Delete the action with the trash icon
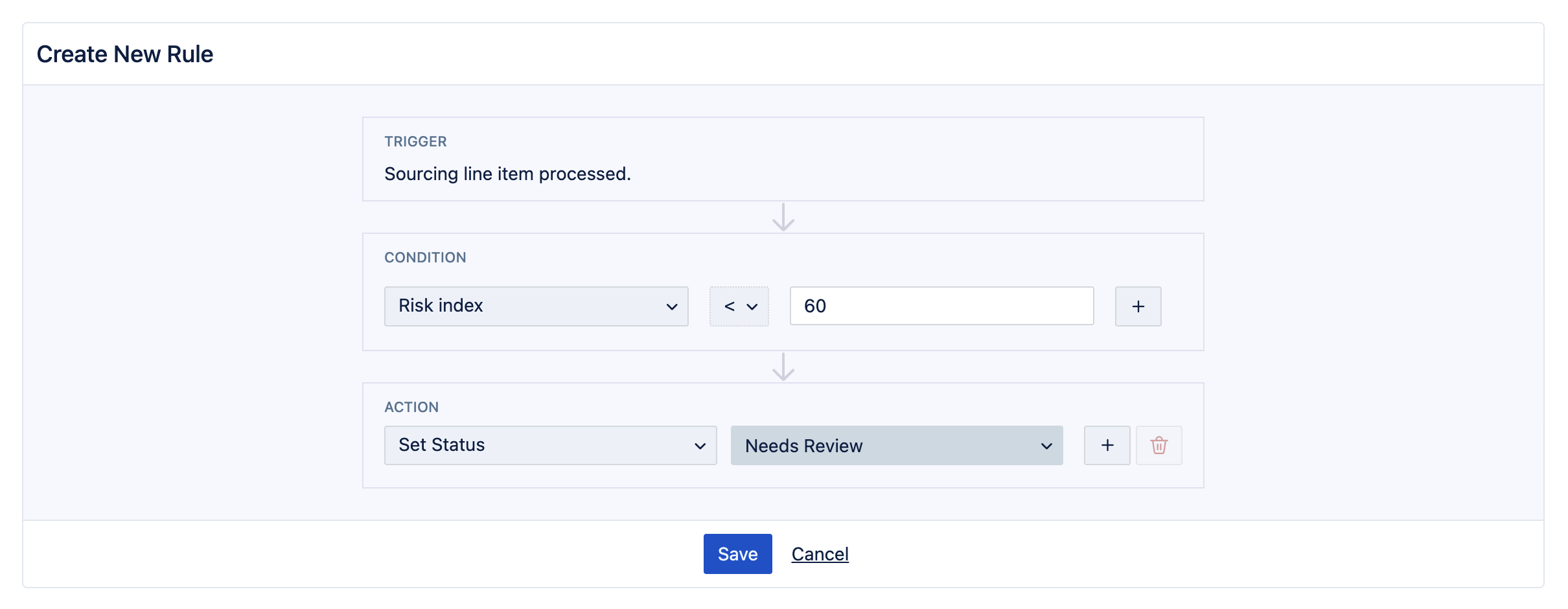The image size is (1568, 609). point(1159,445)
